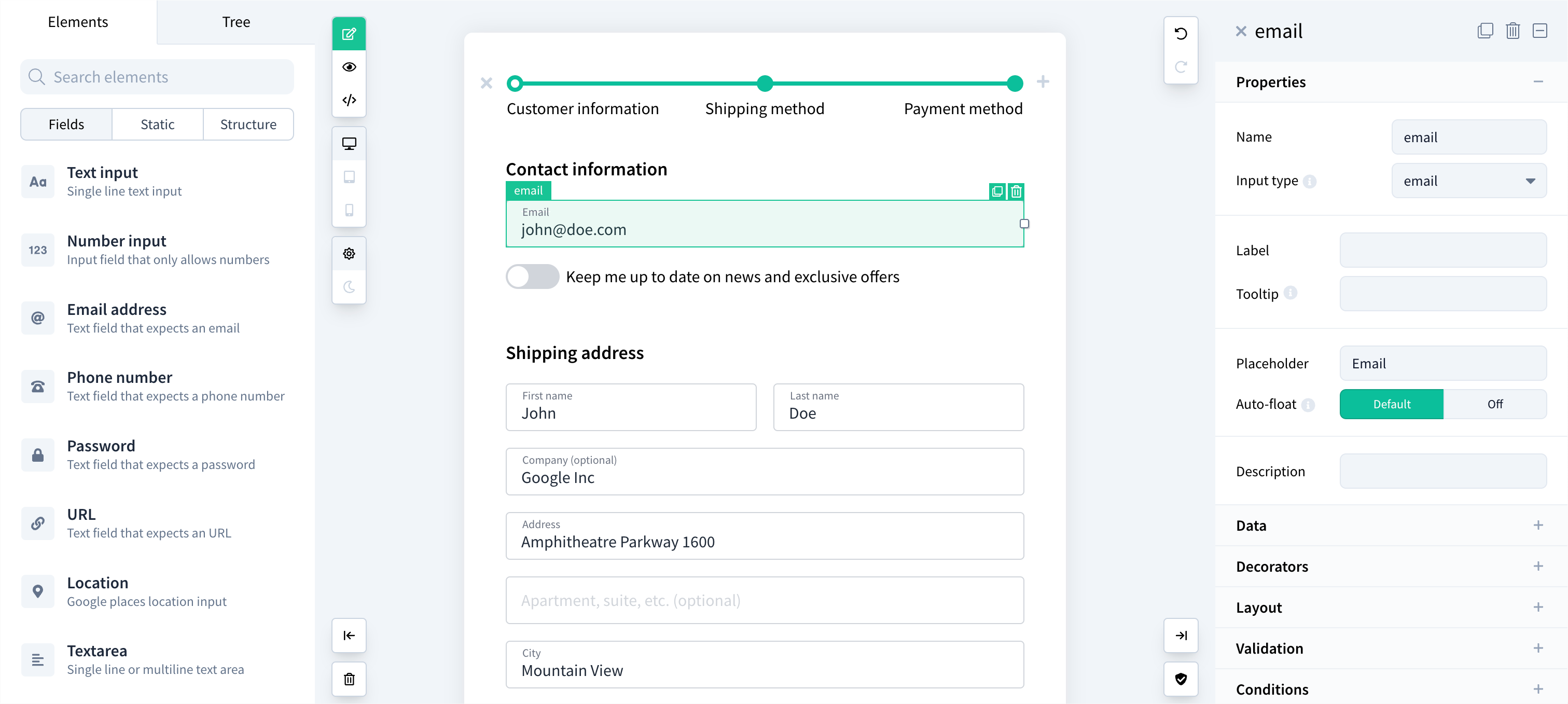Image resolution: width=1568 pixels, height=704 pixels.
Task: Switch to the Tree tab
Action: (235, 22)
